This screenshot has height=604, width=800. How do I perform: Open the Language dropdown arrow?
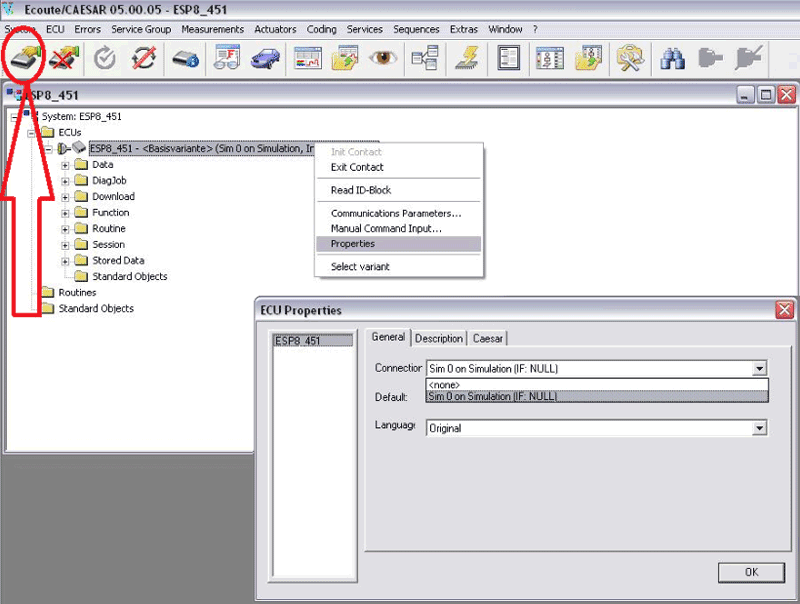760,428
